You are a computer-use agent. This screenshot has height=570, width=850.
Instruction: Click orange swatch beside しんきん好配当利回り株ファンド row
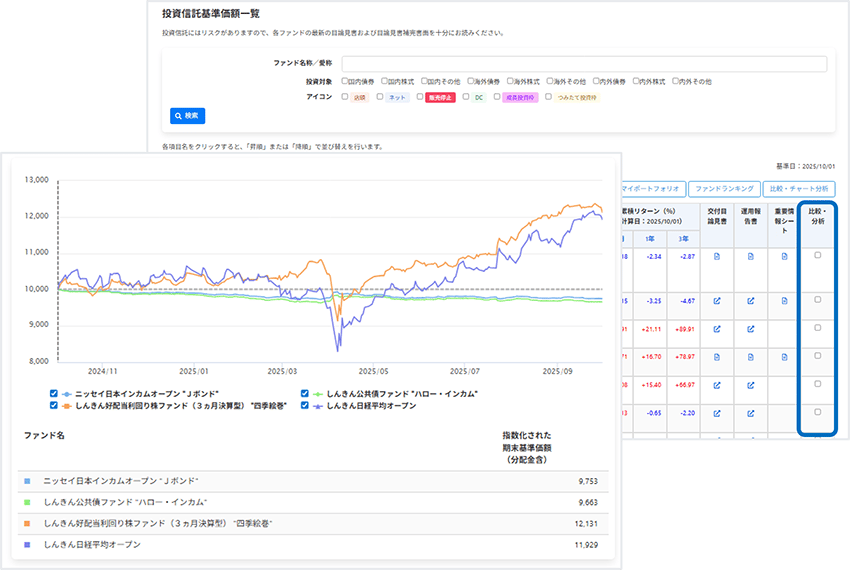tap(27, 523)
